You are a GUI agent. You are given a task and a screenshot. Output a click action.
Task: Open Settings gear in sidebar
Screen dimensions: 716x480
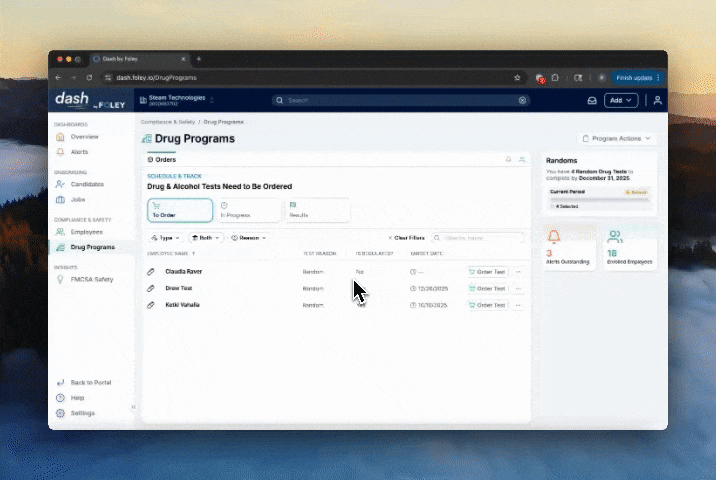83,413
